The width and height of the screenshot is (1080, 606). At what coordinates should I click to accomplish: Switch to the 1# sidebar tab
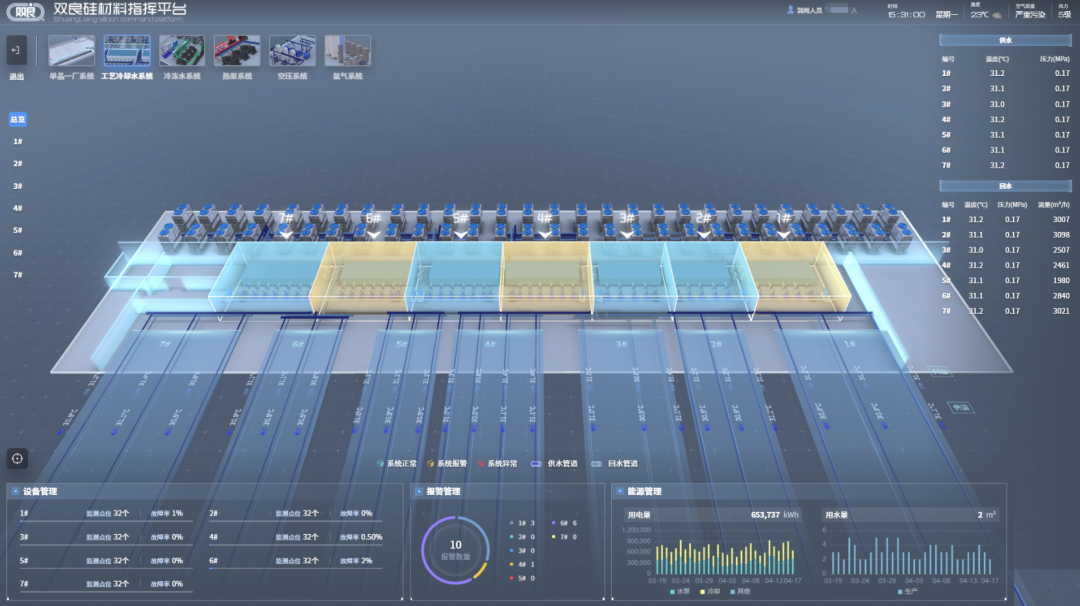(17, 141)
